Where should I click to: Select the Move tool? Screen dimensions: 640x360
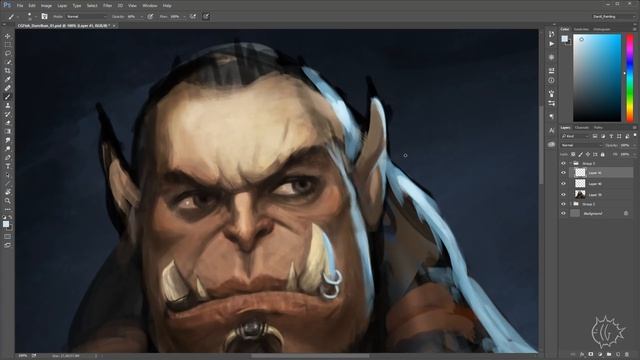click(8, 36)
